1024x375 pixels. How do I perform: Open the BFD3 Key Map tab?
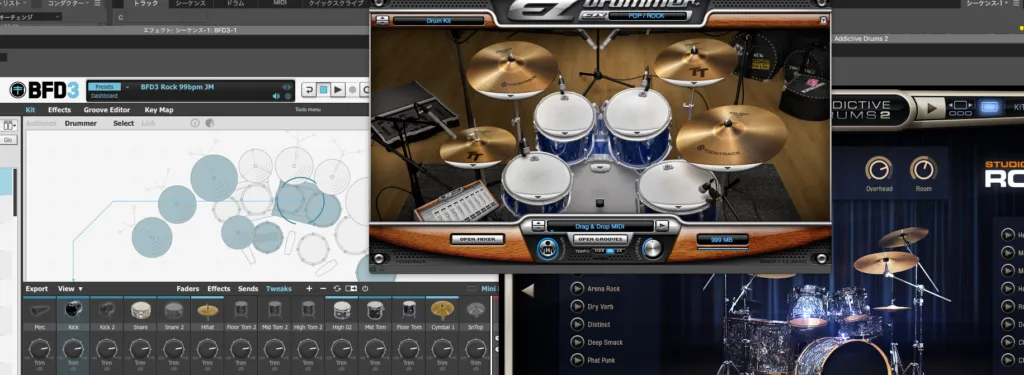click(159, 110)
